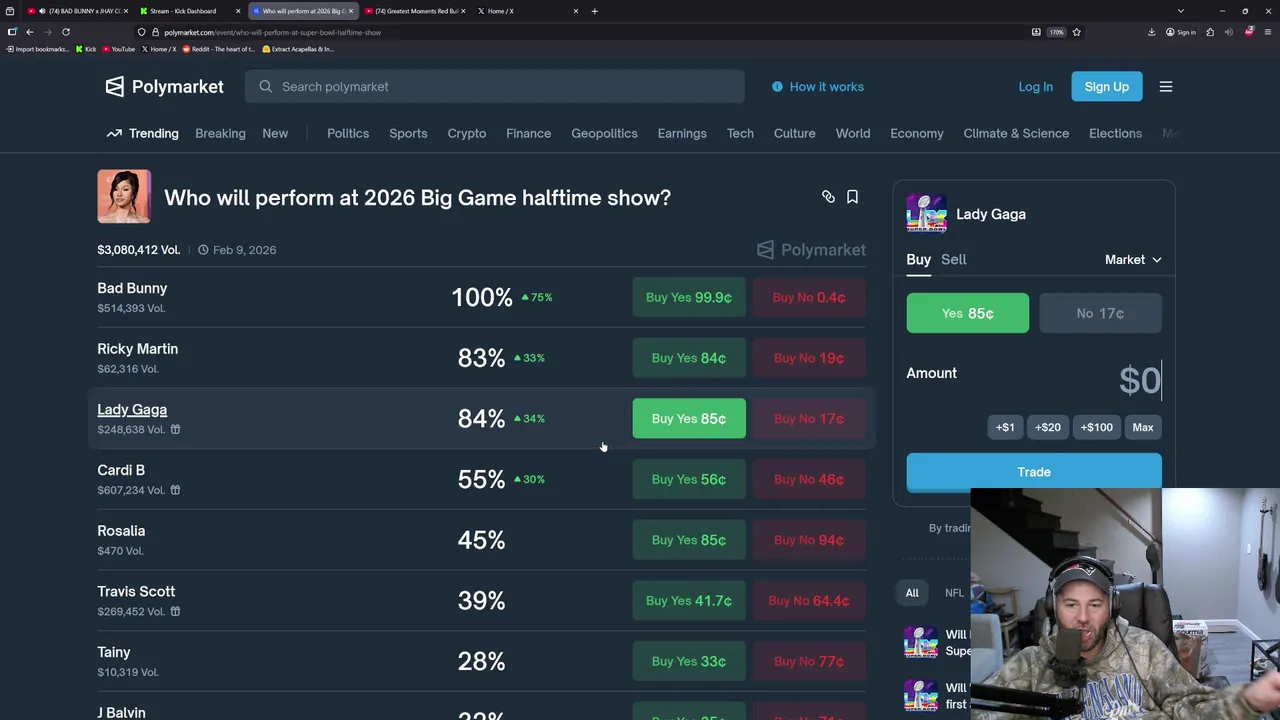Viewport: 1280px width, 720px height.
Task: Click the Lady Gaga row title link
Action: (132, 410)
